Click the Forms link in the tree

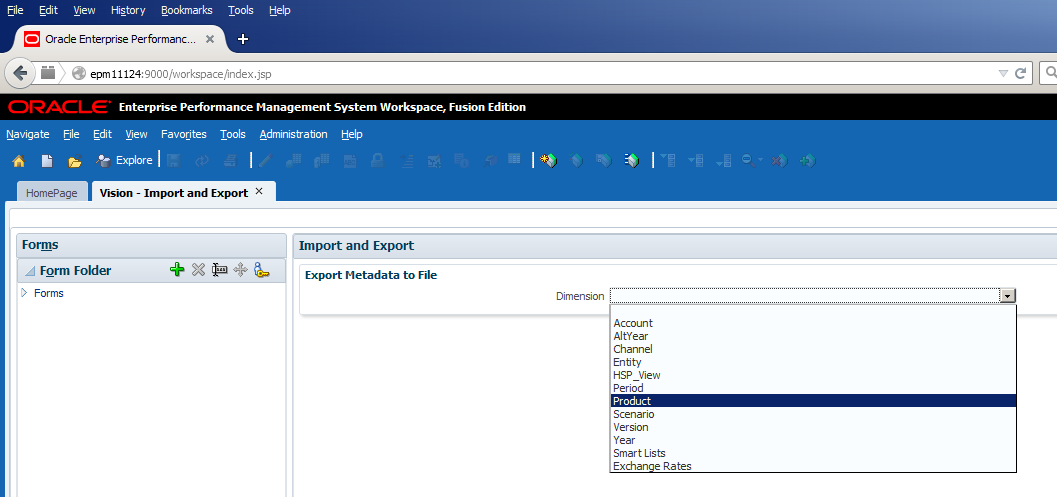point(49,293)
